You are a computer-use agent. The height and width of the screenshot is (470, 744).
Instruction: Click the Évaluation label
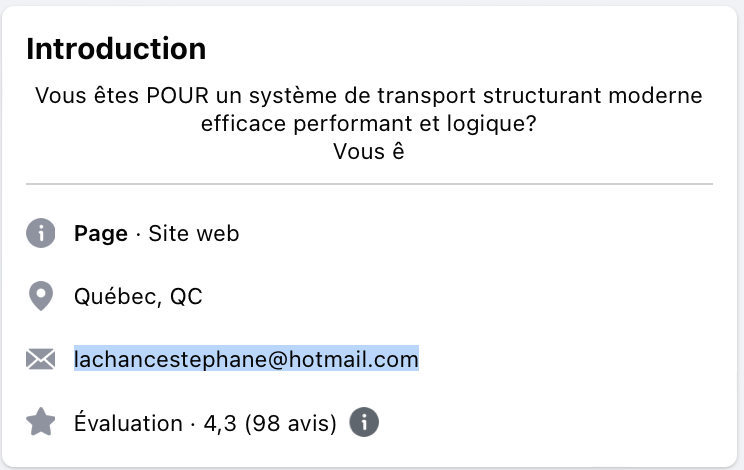[128, 422]
